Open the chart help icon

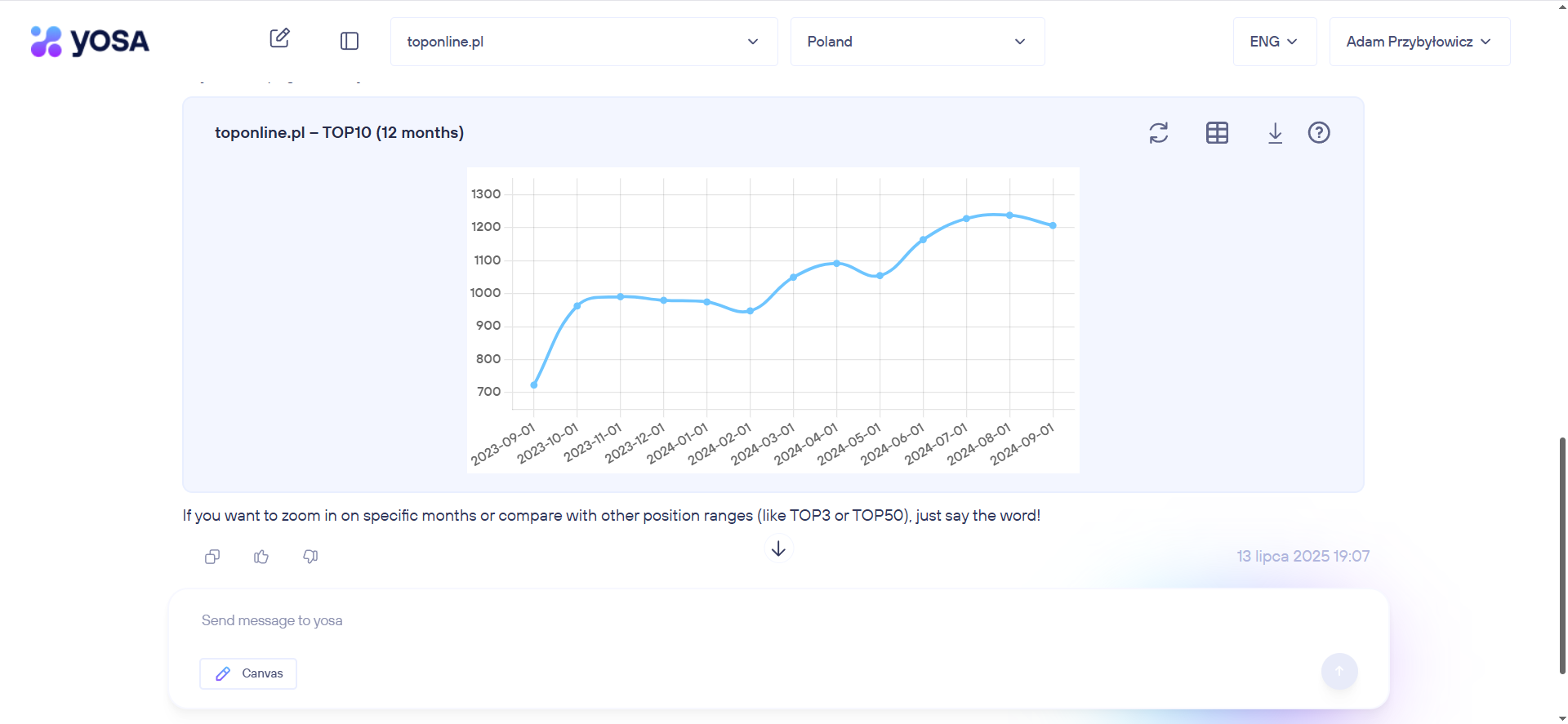point(1319,133)
